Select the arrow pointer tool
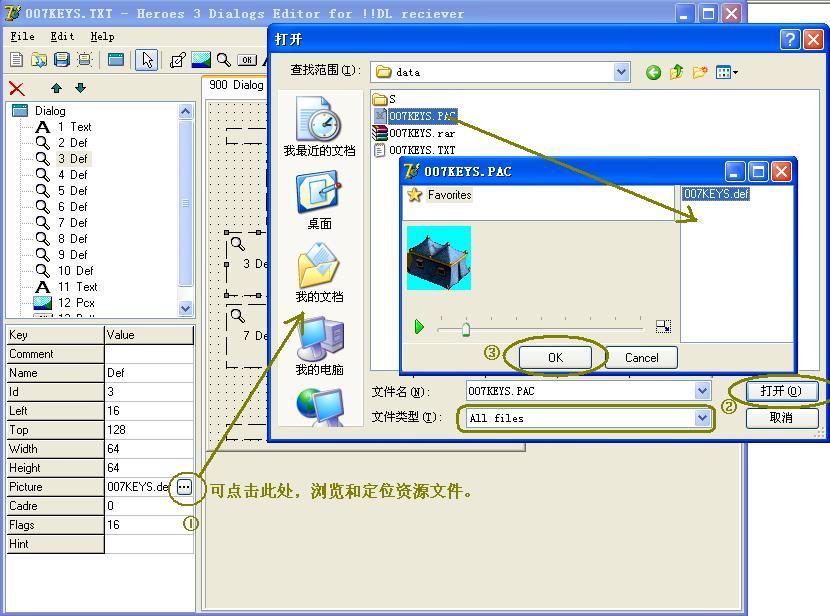 point(147,60)
